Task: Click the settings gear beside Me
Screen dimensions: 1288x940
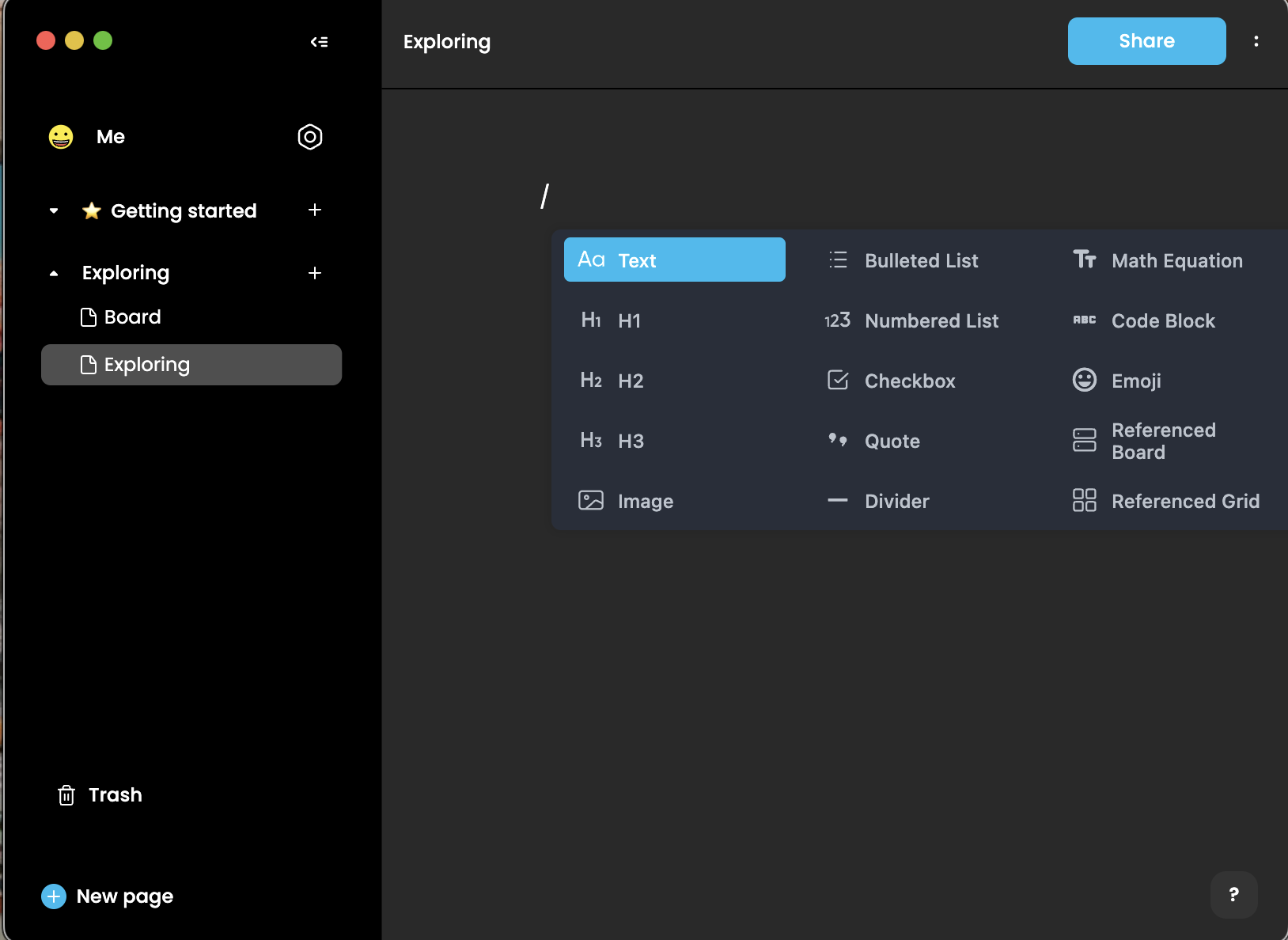Action: [309, 136]
